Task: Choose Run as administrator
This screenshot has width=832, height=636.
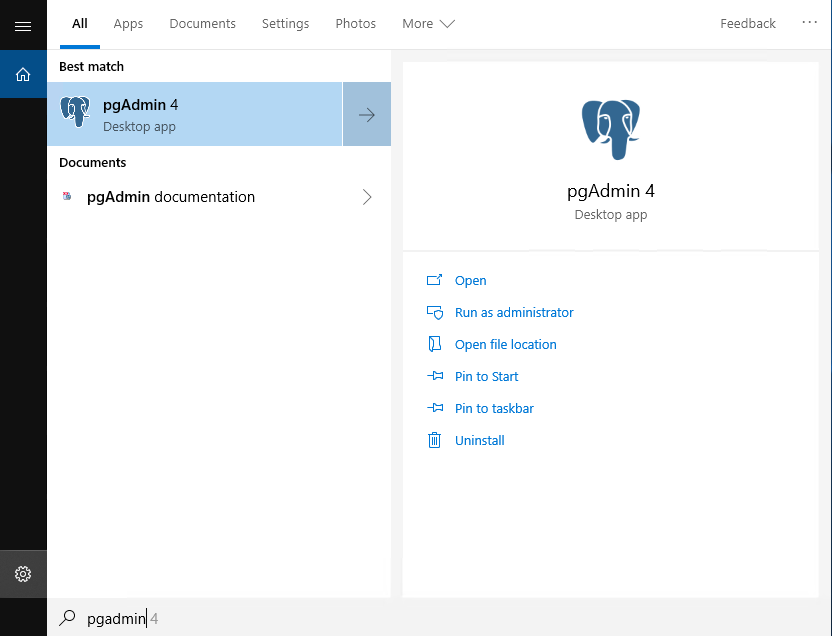Action: (x=514, y=312)
